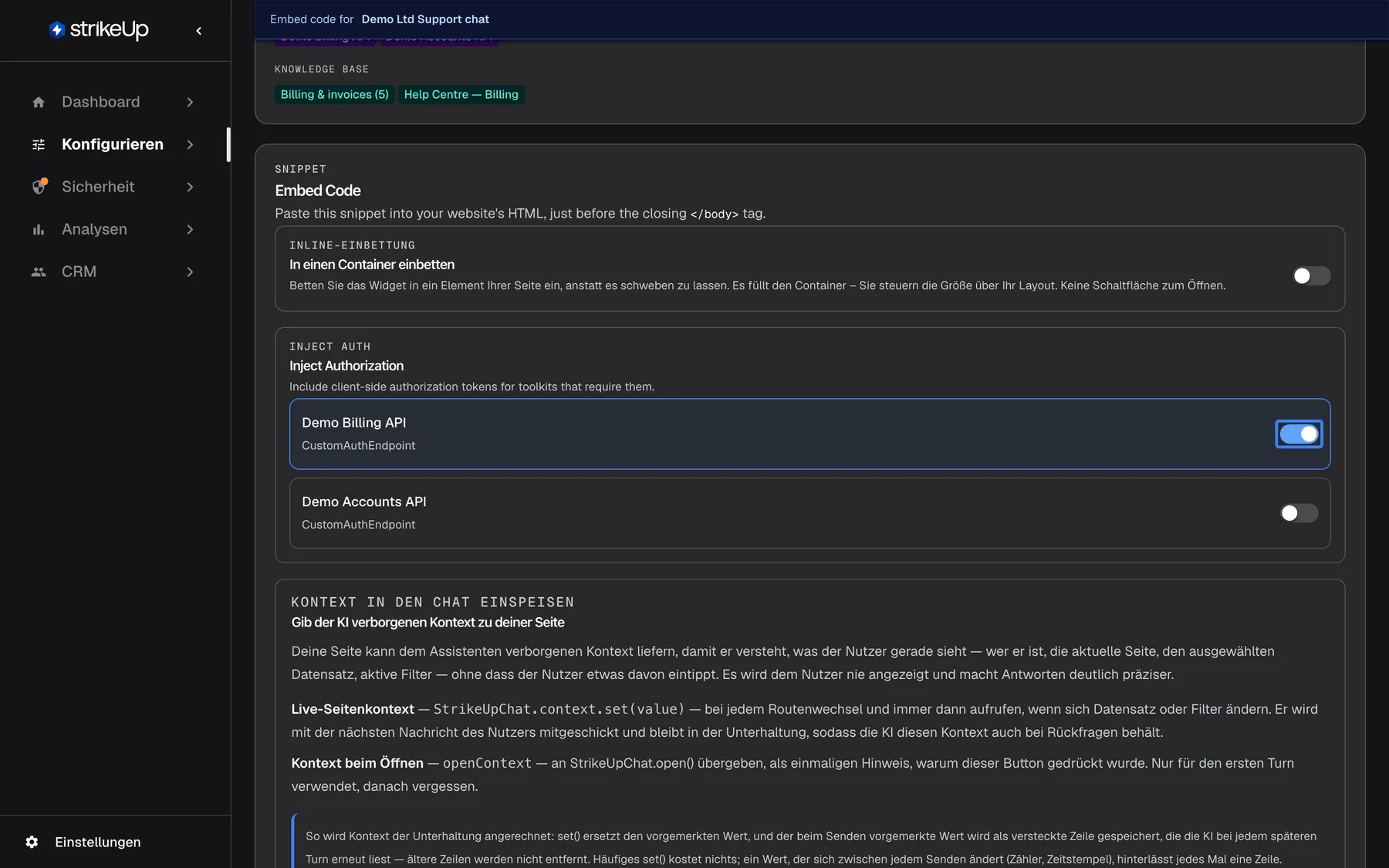Open the CRM menu item
Viewport: 1389px width, 868px height.
tap(115, 272)
